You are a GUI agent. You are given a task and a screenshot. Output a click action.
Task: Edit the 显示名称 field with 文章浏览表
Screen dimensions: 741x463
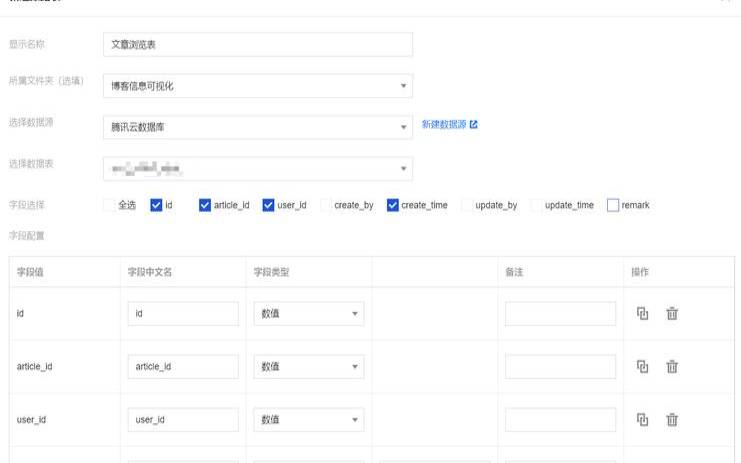point(258,44)
